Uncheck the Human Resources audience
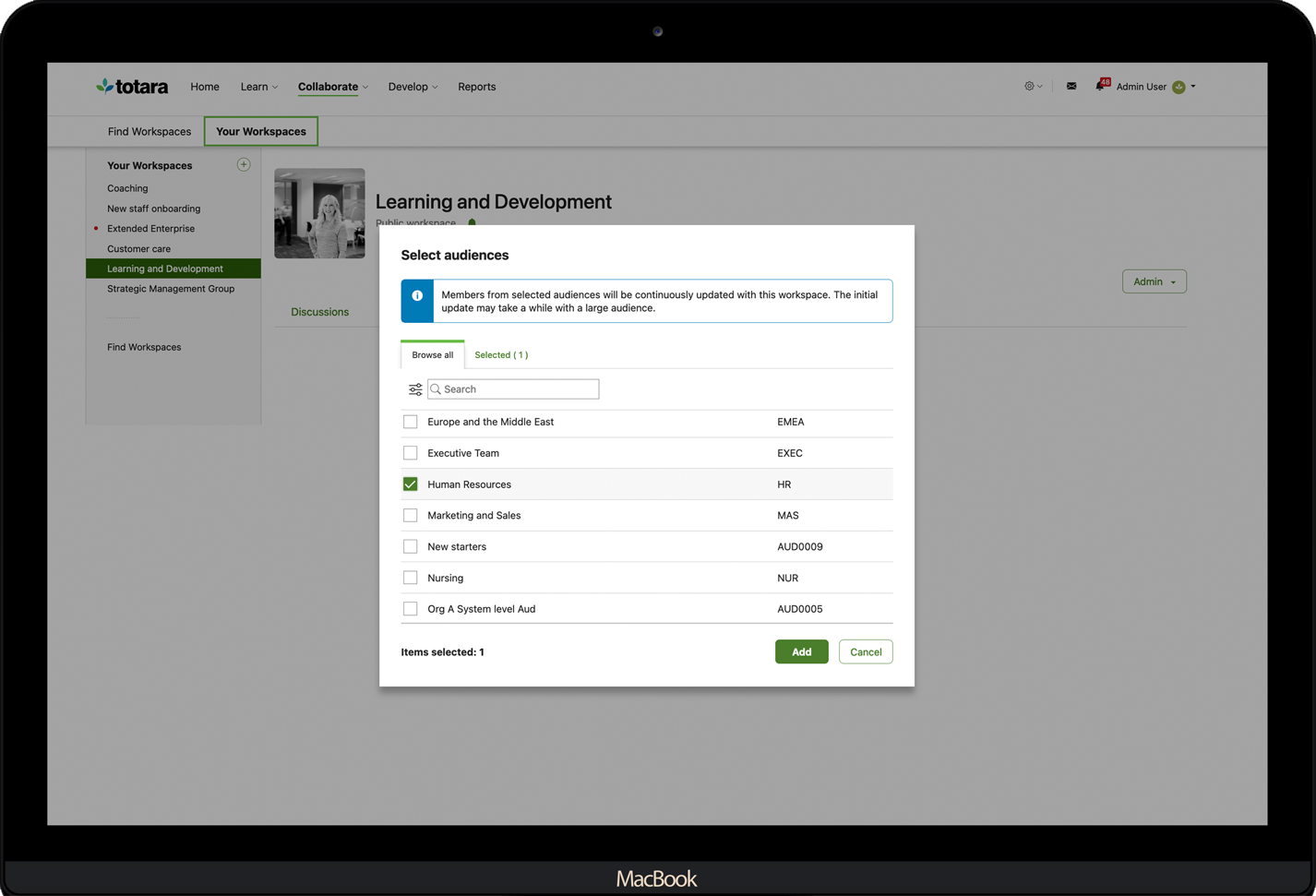The height and width of the screenshot is (896, 1316). pos(410,484)
